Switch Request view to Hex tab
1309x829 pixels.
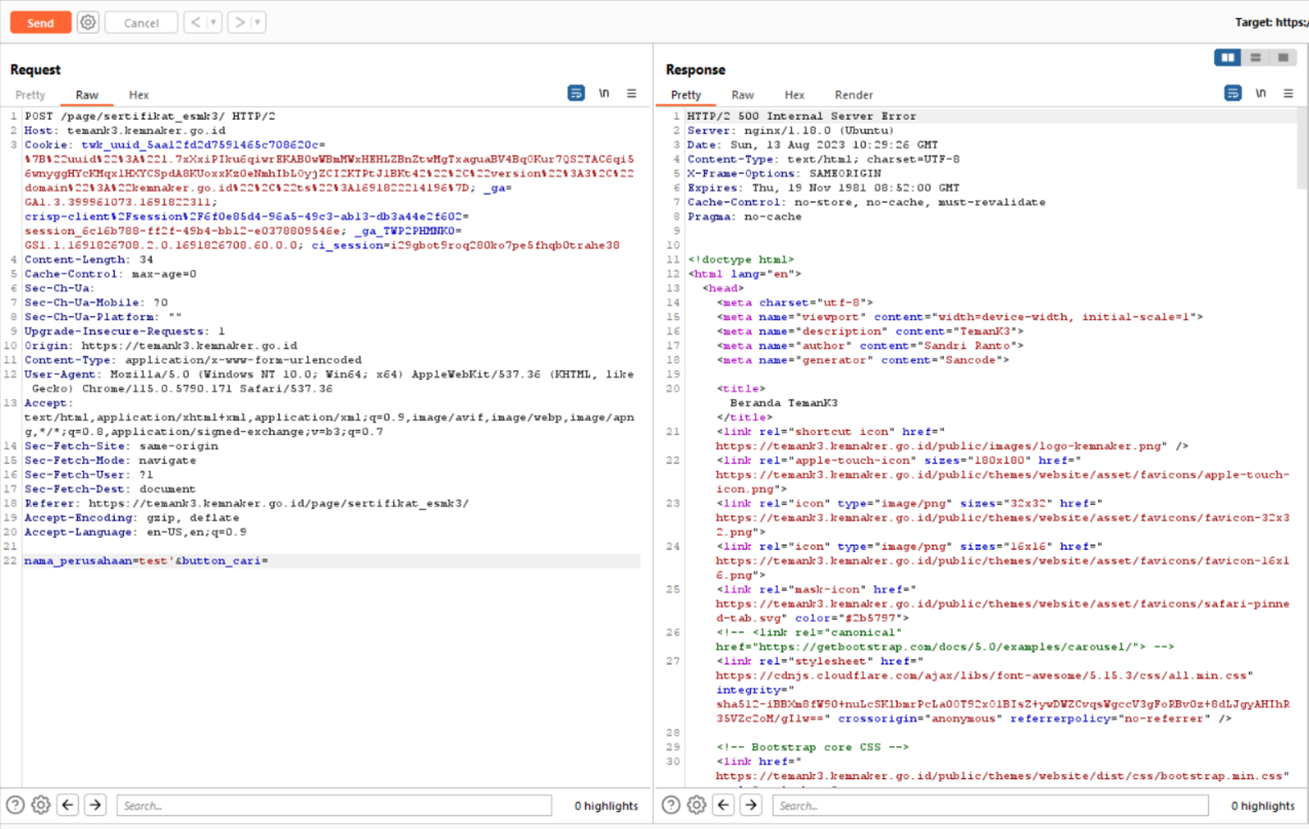tap(139, 95)
